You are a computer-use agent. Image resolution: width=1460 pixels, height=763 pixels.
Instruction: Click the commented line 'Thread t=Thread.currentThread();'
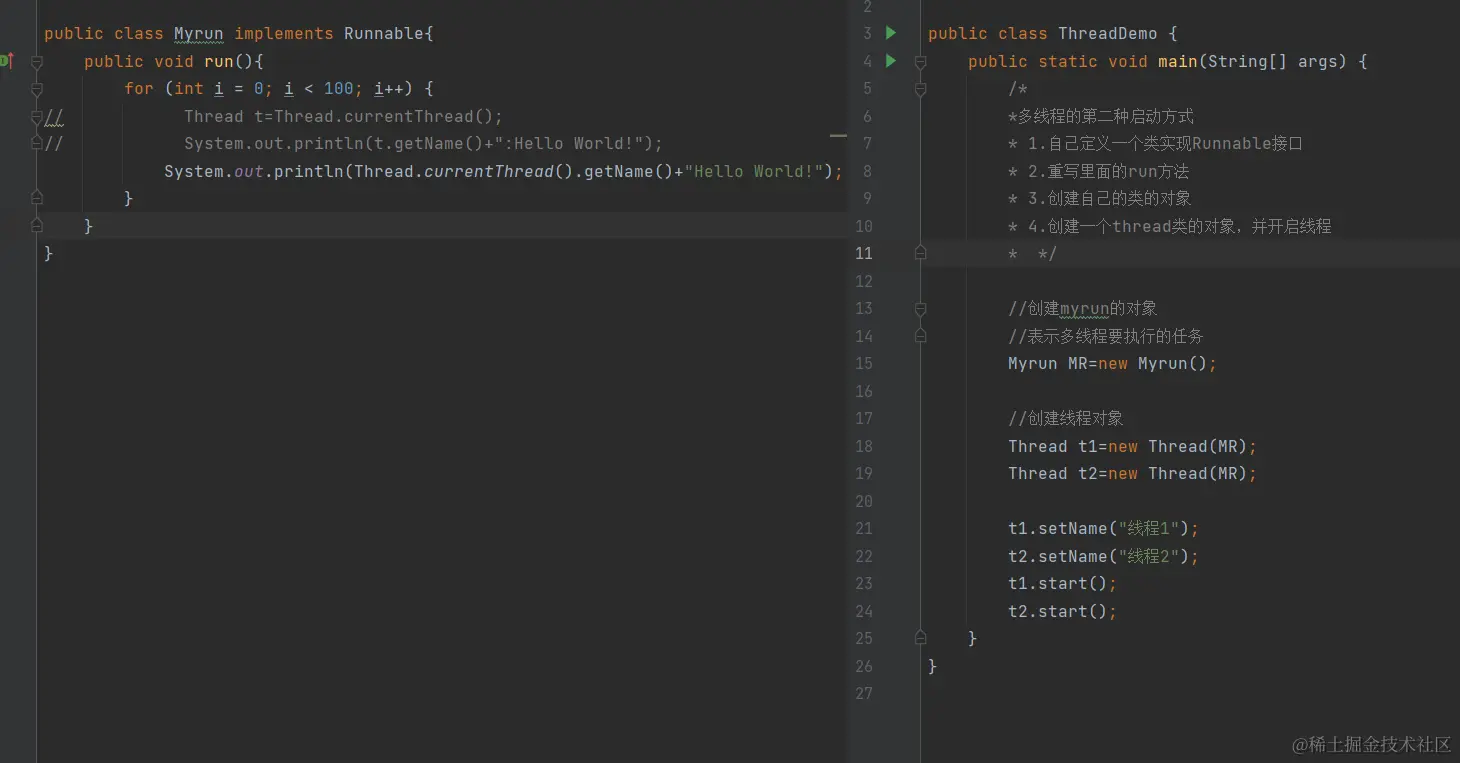click(x=344, y=116)
